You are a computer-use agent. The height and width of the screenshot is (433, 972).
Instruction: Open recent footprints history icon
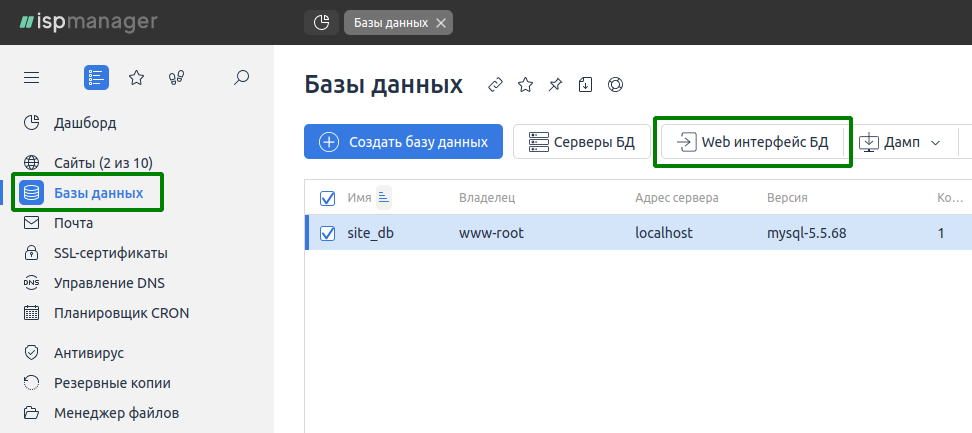click(x=177, y=77)
